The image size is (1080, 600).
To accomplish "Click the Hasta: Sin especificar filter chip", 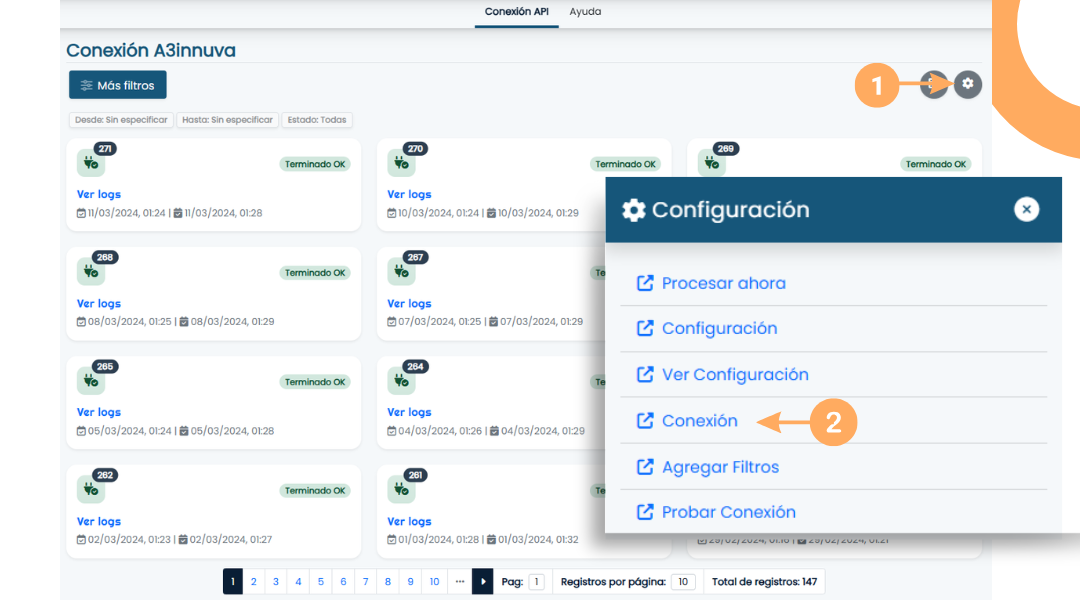I will (227, 120).
